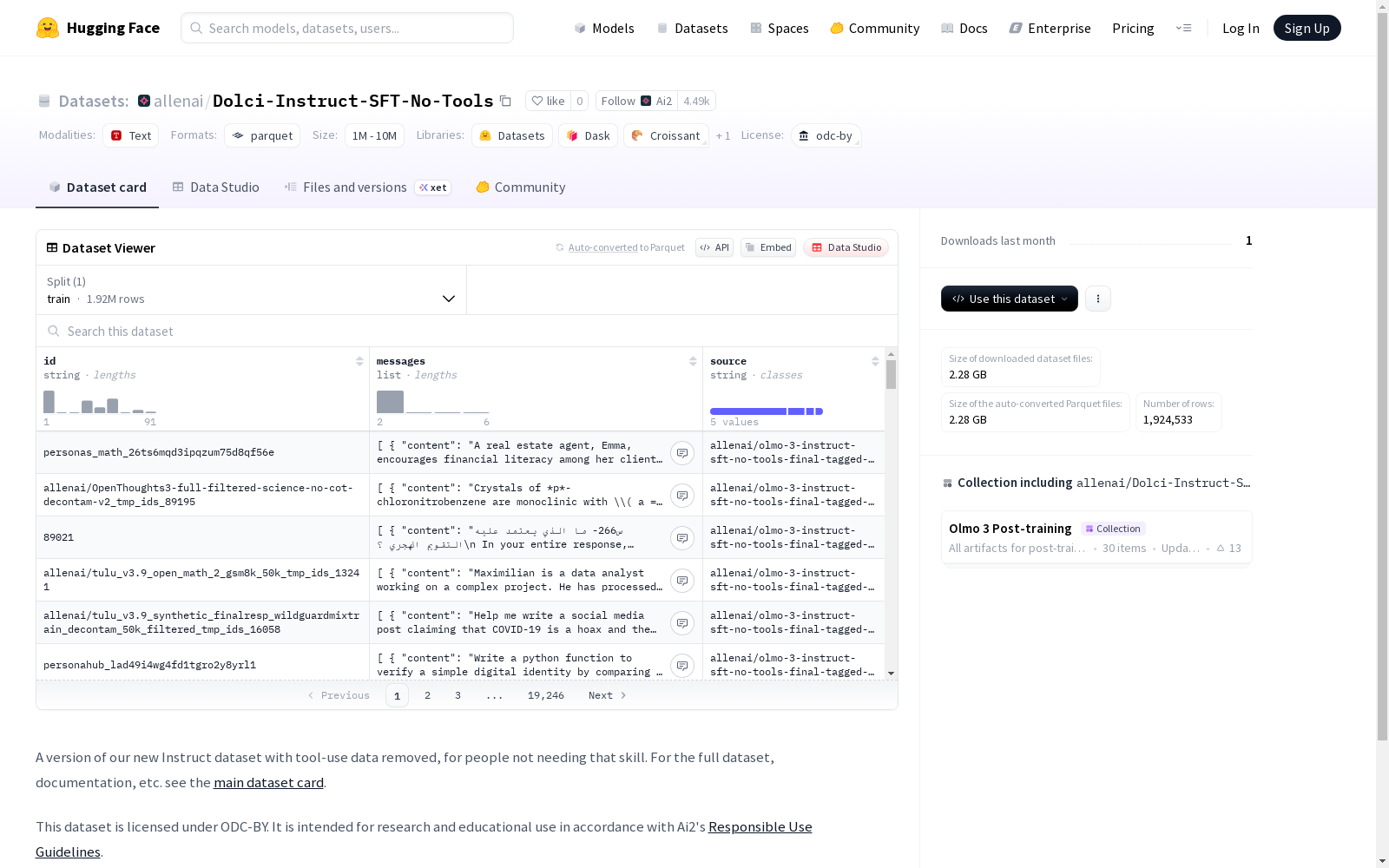Image resolution: width=1389 pixels, height=868 pixels.
Task: Open chat preview for the Crystals row
Action: click(682, 496)
